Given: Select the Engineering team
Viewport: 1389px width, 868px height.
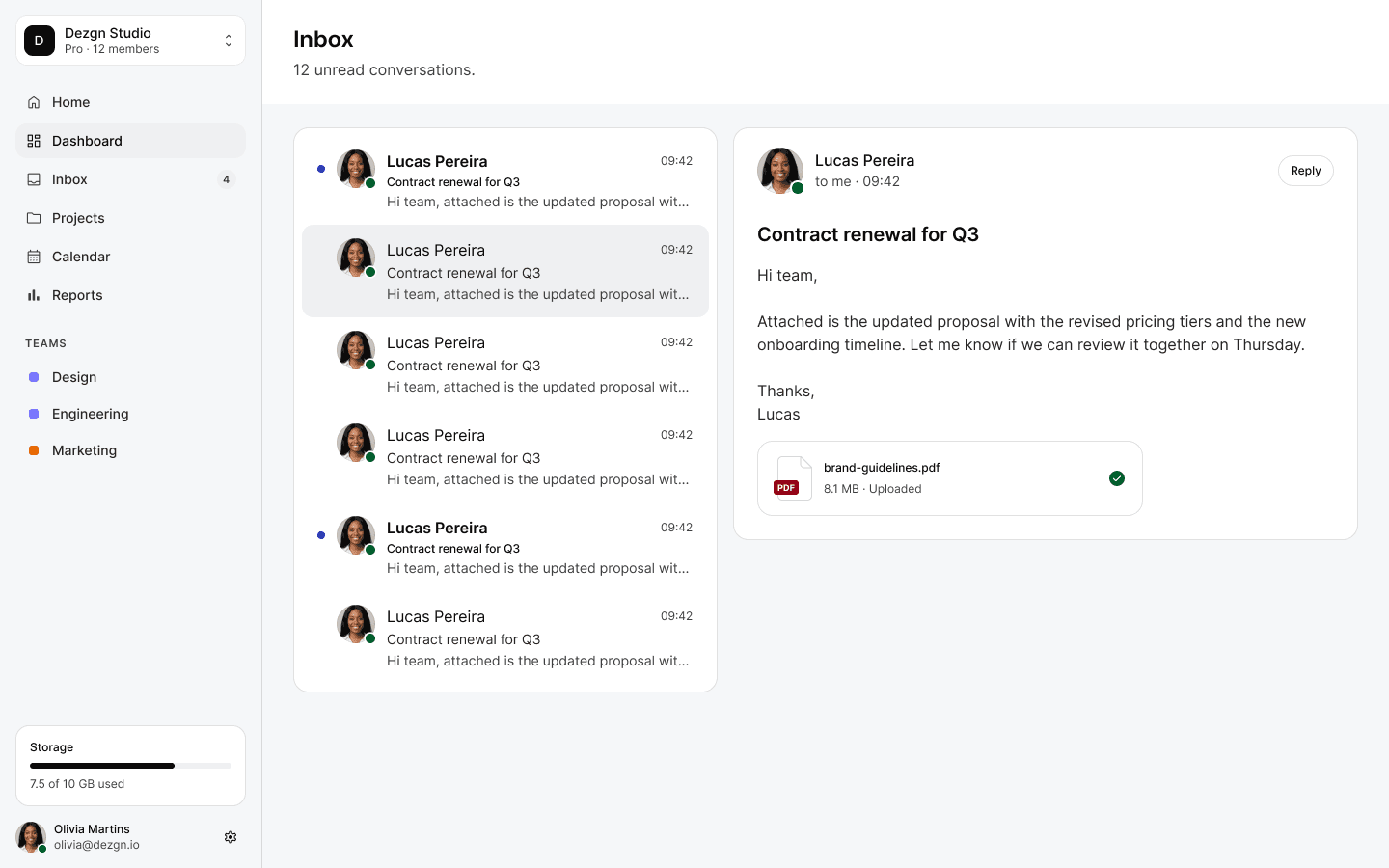Looking at the screenshot, I should (130, 414).
